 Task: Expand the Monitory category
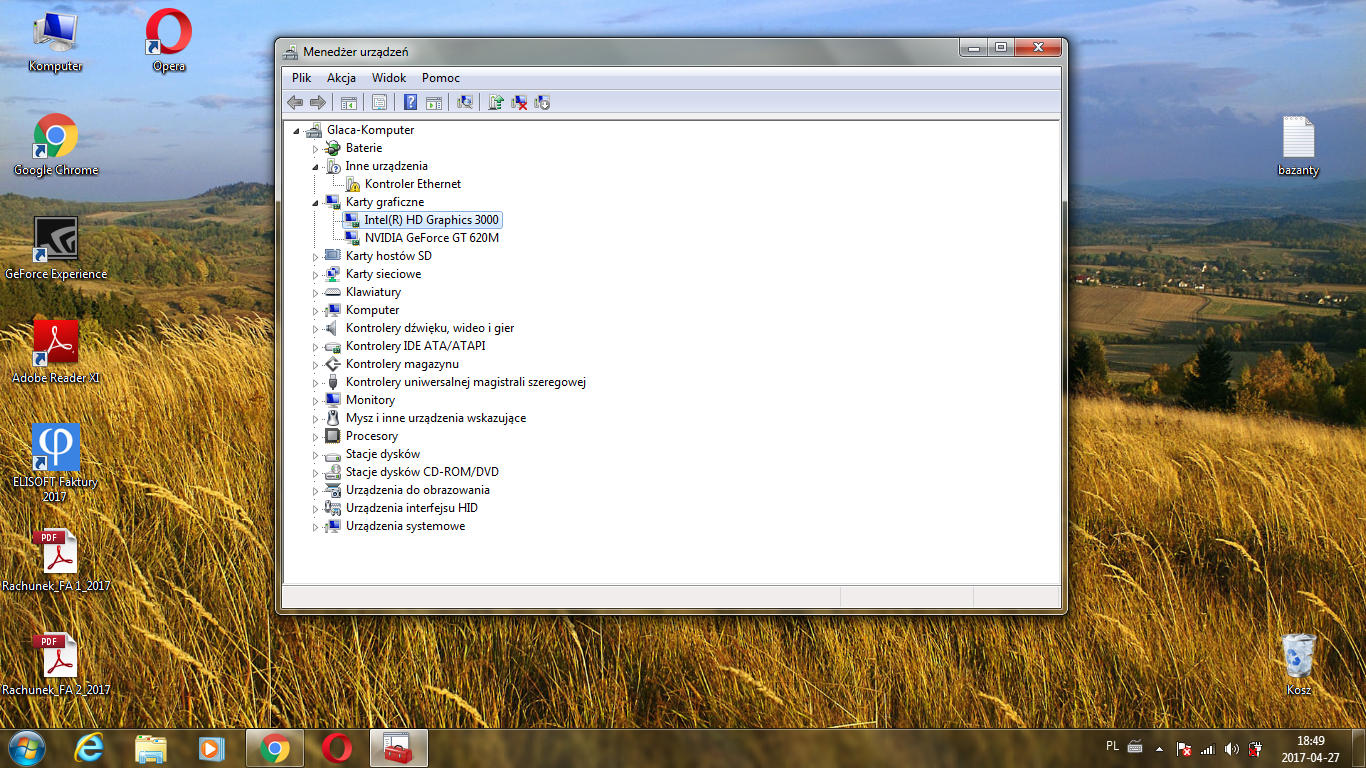(x=315, y=400)
